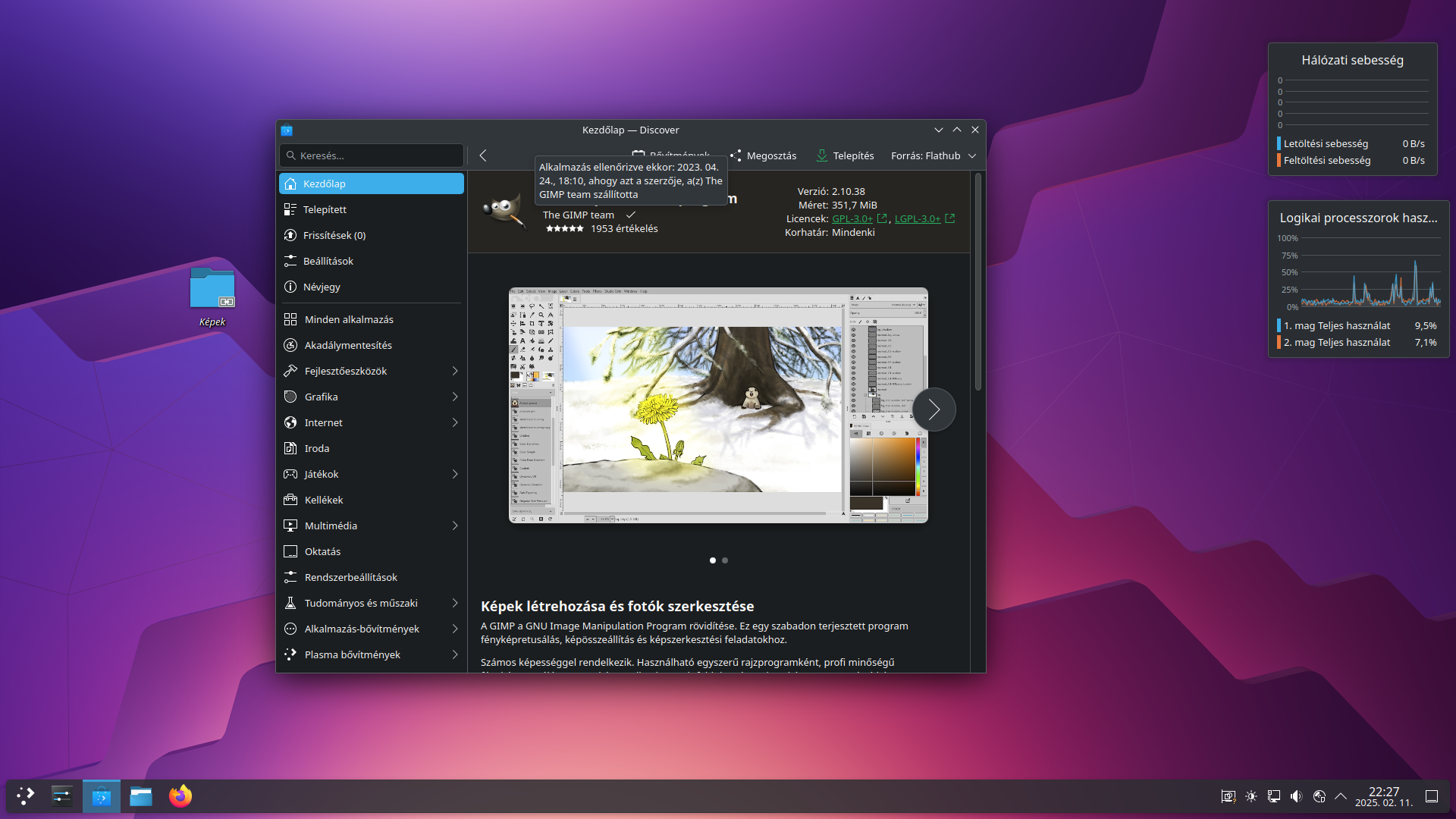Click the Letöltési sebesség widget row
Screen dimensions: 1456x819
1352,144
